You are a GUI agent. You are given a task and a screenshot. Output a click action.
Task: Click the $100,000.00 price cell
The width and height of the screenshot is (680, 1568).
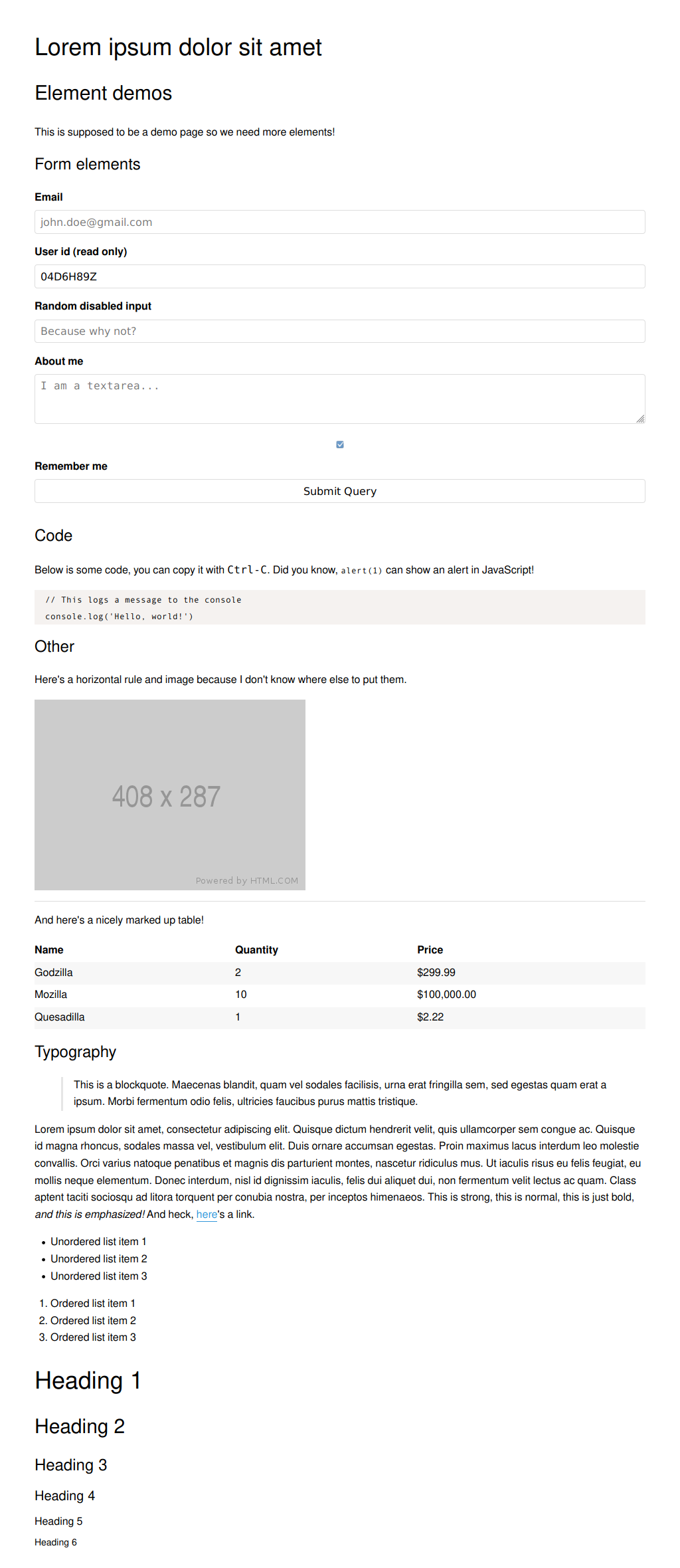pos(446,995)
